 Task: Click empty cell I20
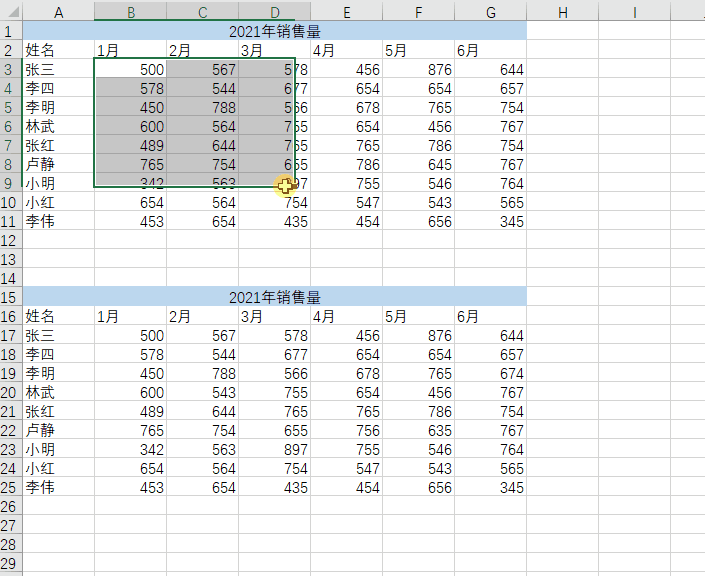click(634, 392)
